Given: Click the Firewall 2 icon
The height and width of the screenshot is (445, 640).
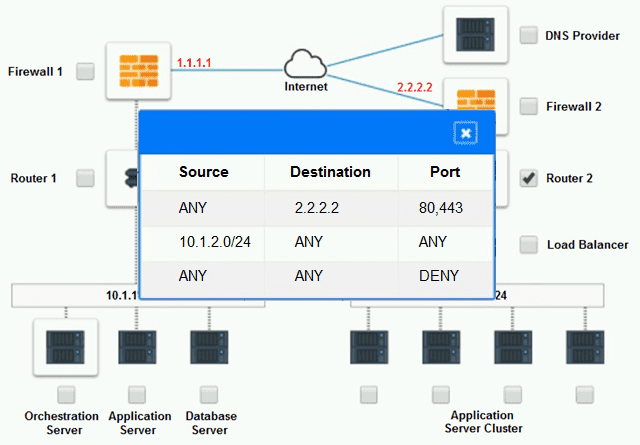Looking at the screenshot, I should pyautogui.click(x=476, y=98).
